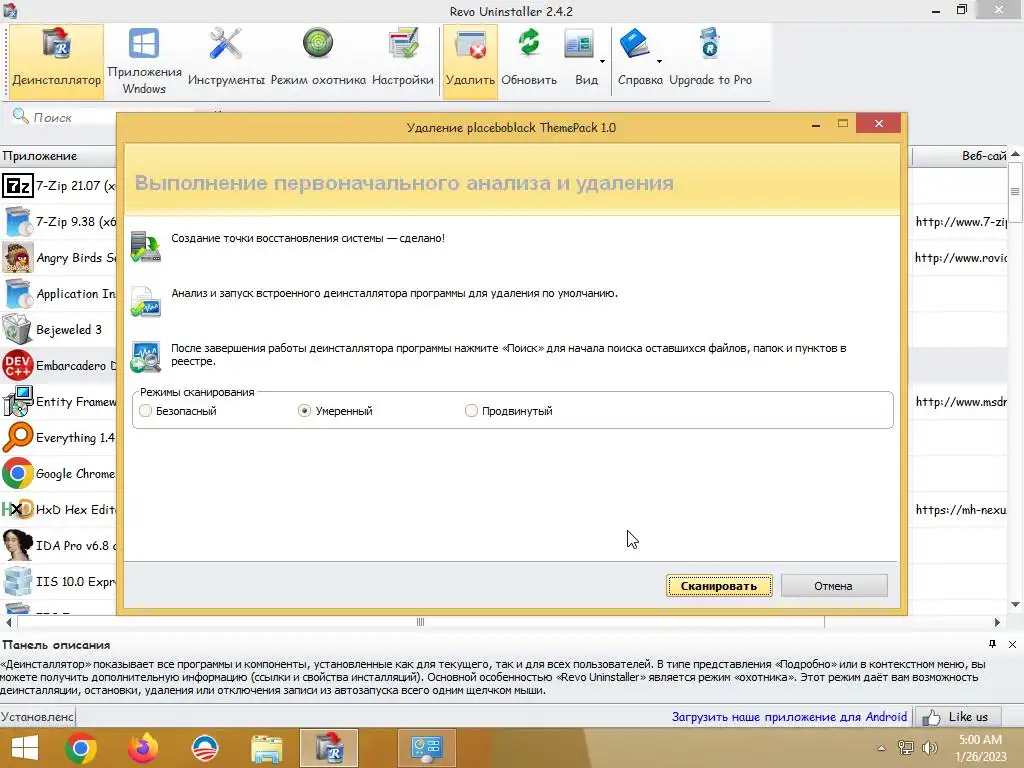Viewport: 1024px width, 768px height.
Task: Select the Everything 1.4 entry
Action: coord(59,438)
